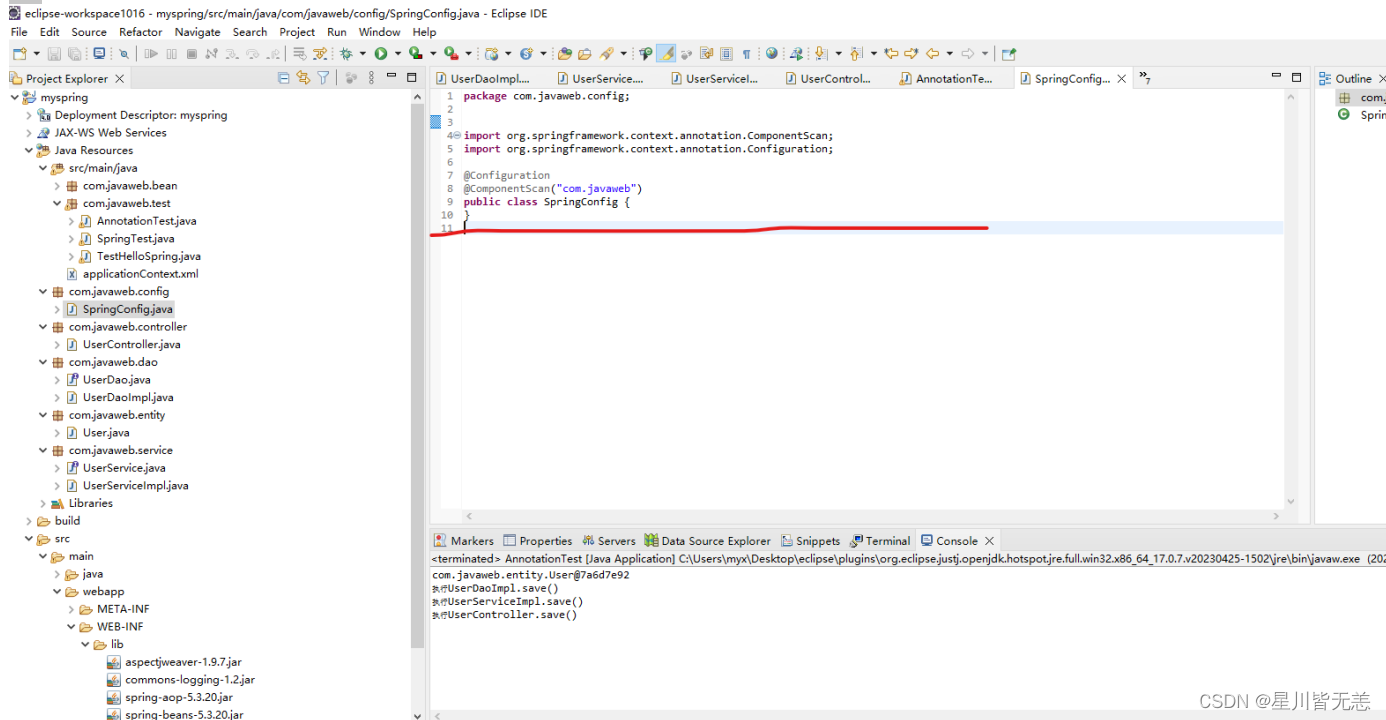1386x720 pixels.
Task: Expand the com.javaweb.bean package
Action: [57, 185]
